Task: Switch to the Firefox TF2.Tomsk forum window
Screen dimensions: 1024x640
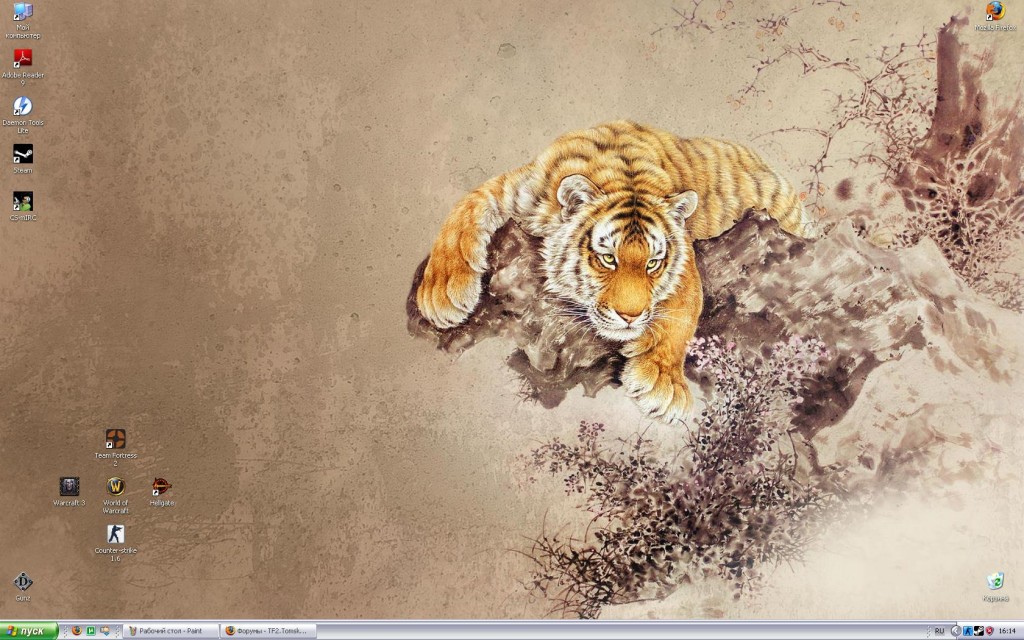Action: tap(268, 631)
